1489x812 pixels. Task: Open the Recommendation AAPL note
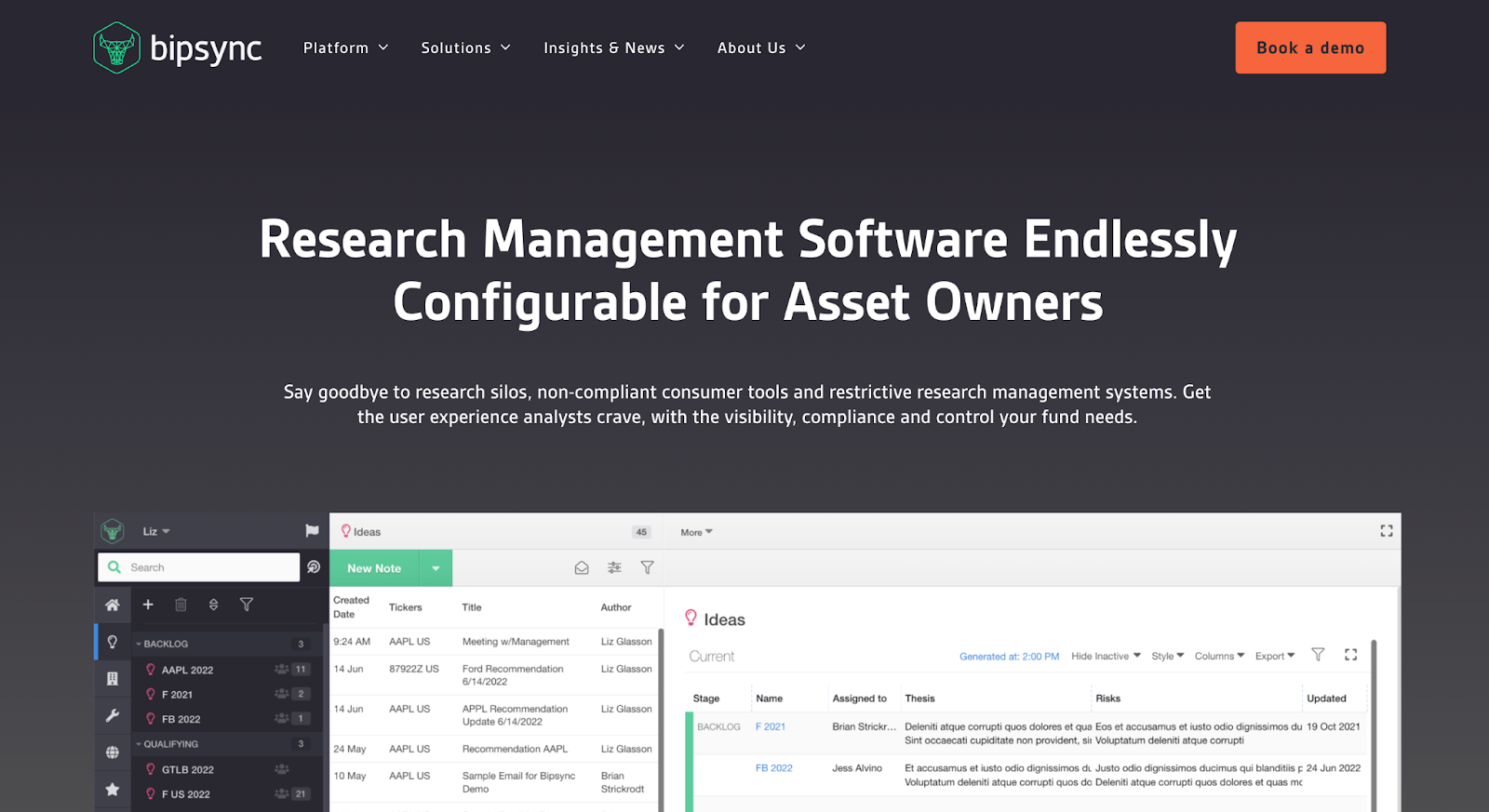point(515,749)
